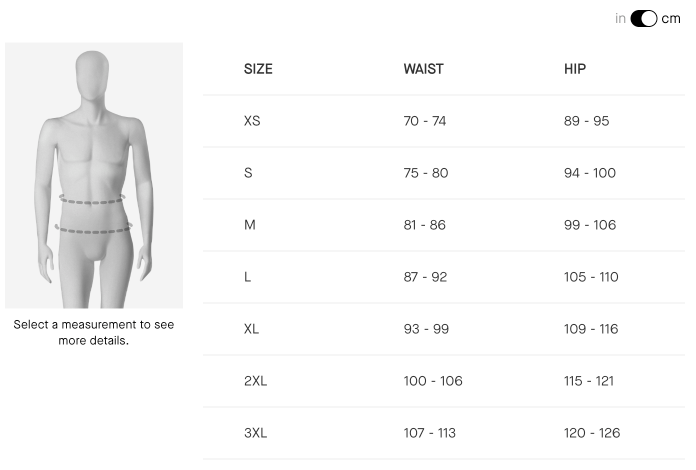Select the XS size row
The image size is (696, 470).
[444, 121]
